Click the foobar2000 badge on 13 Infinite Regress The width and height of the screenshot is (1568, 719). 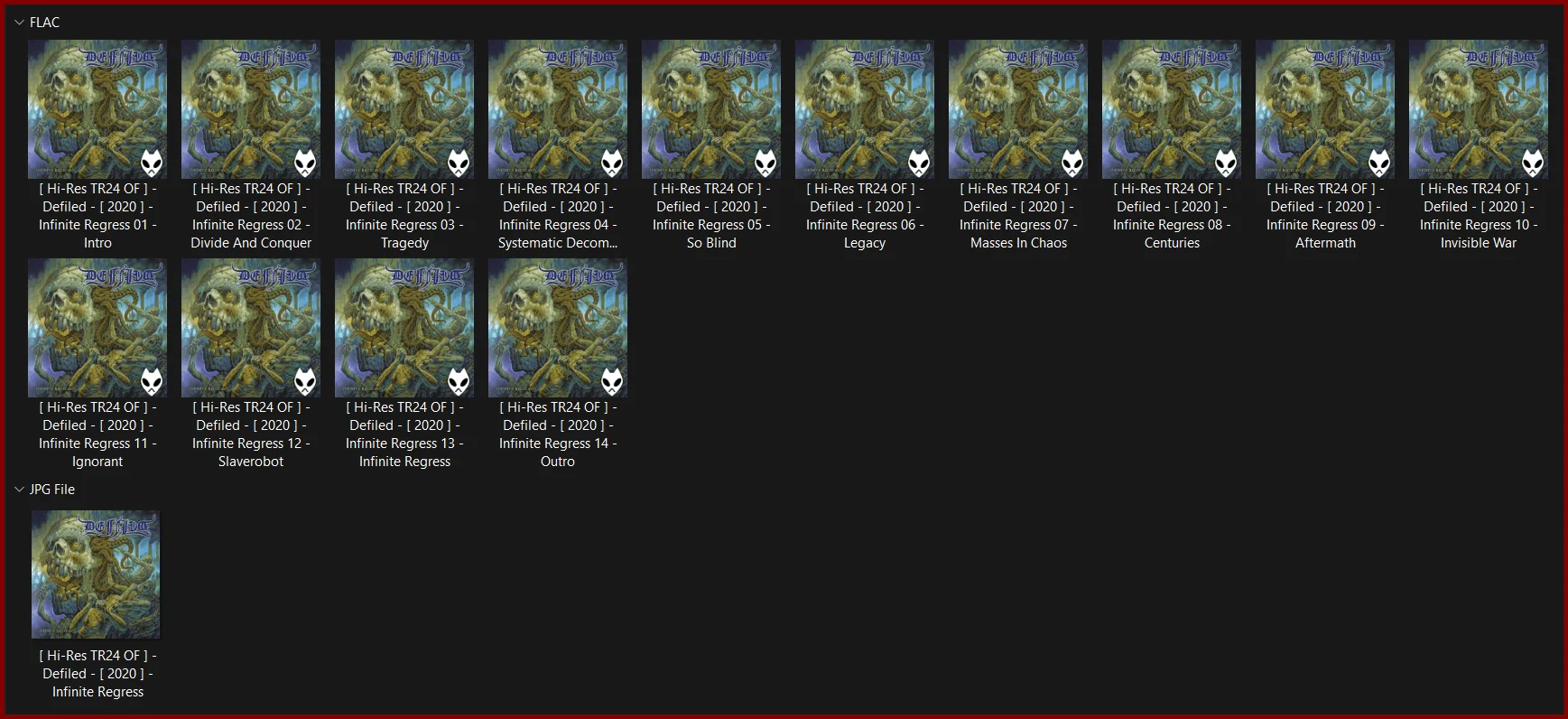click(459, 382)
